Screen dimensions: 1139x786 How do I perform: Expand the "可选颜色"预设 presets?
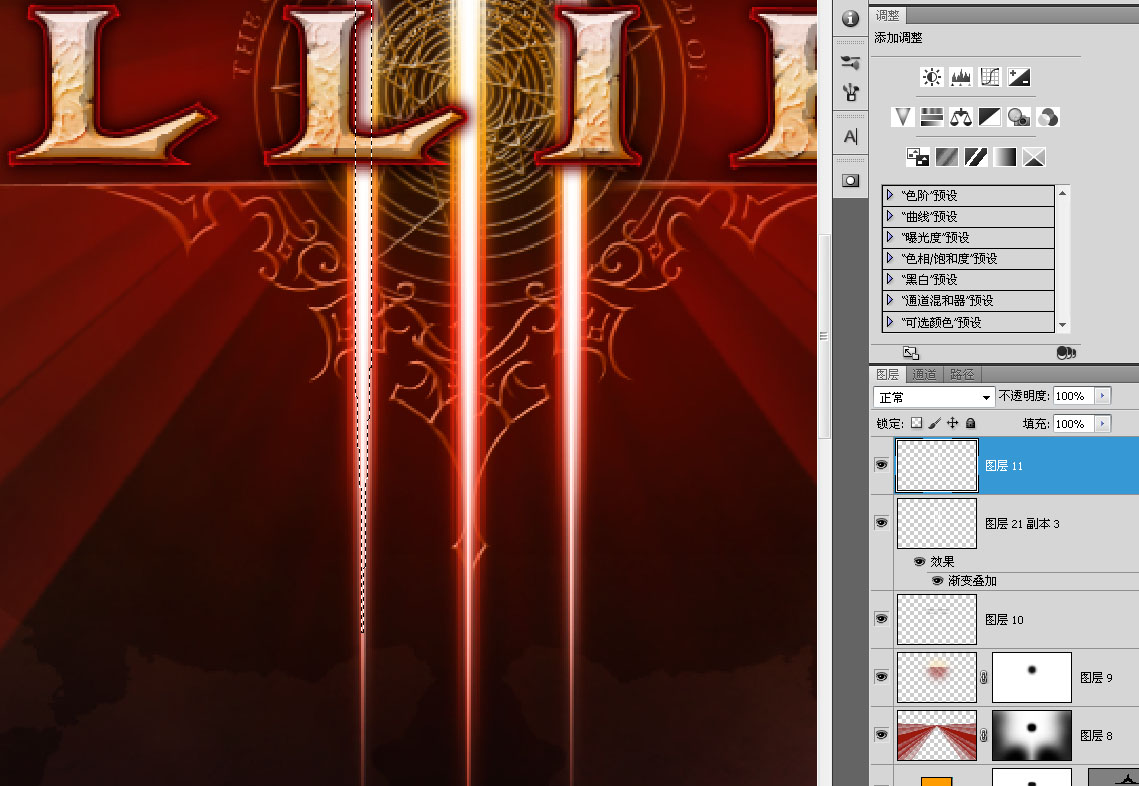point(890,321)
